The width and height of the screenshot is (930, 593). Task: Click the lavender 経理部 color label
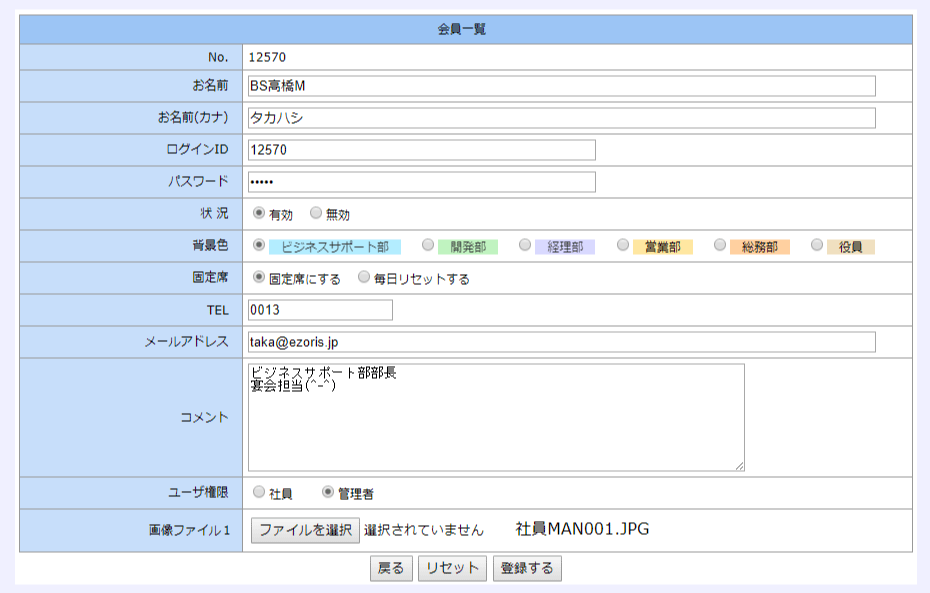[565, 247]
